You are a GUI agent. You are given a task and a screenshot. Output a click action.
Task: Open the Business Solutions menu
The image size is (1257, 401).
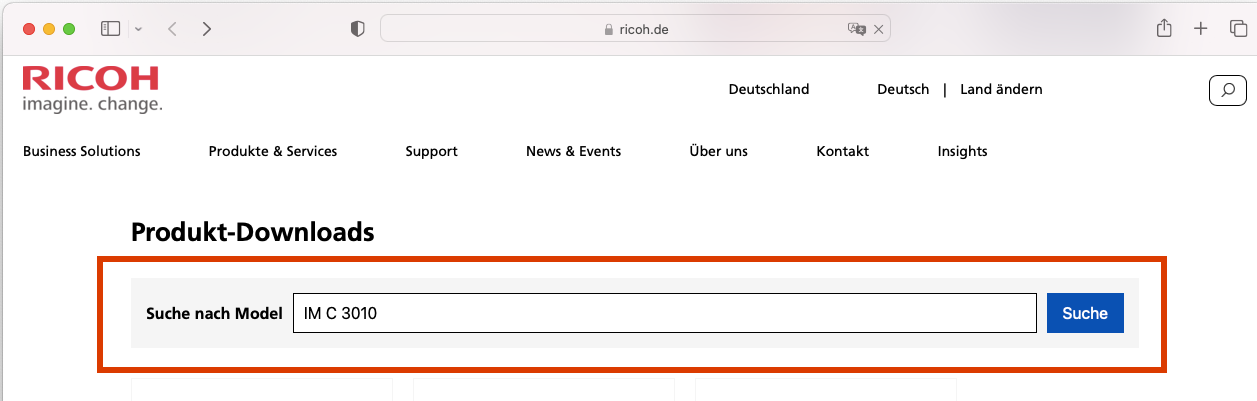coord(82,151)
